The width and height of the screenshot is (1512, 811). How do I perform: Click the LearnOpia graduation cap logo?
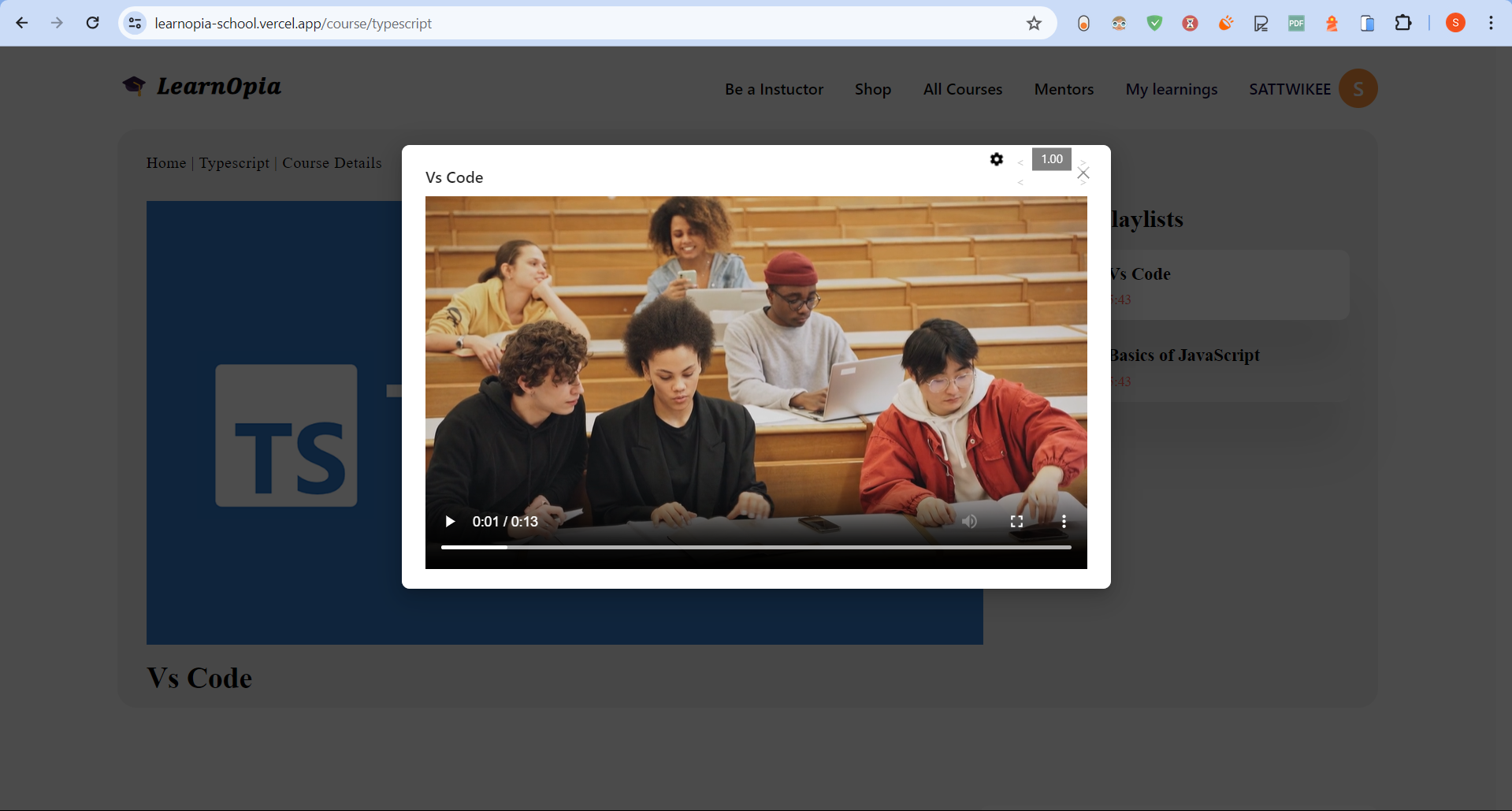tap(134, 85)
